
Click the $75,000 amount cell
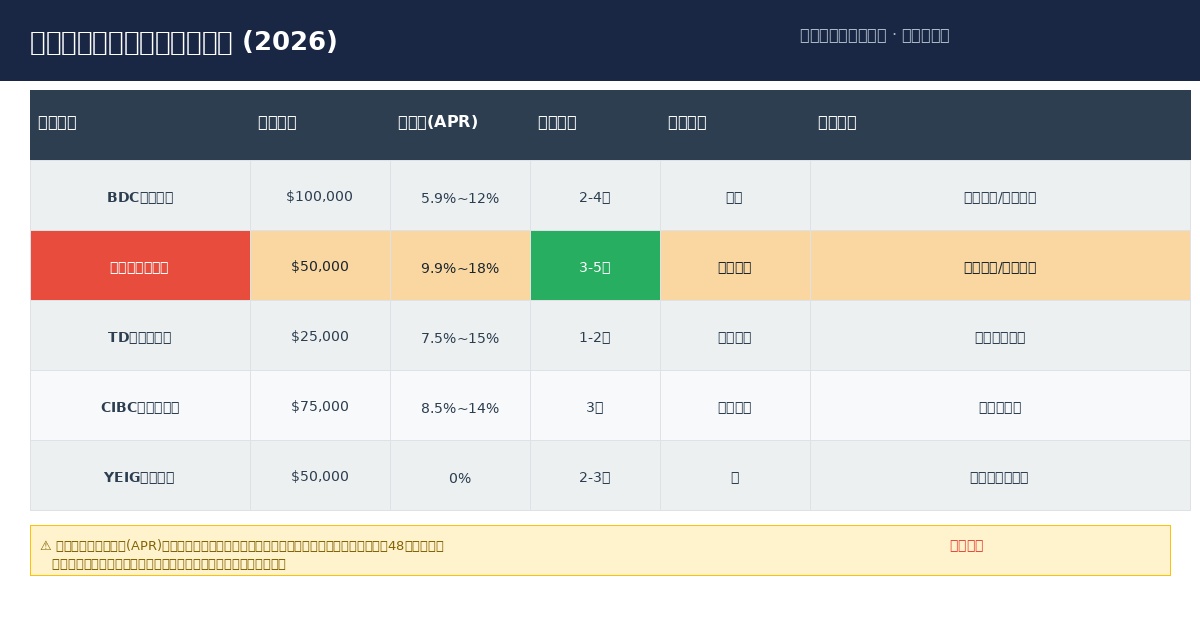[319, 407]
